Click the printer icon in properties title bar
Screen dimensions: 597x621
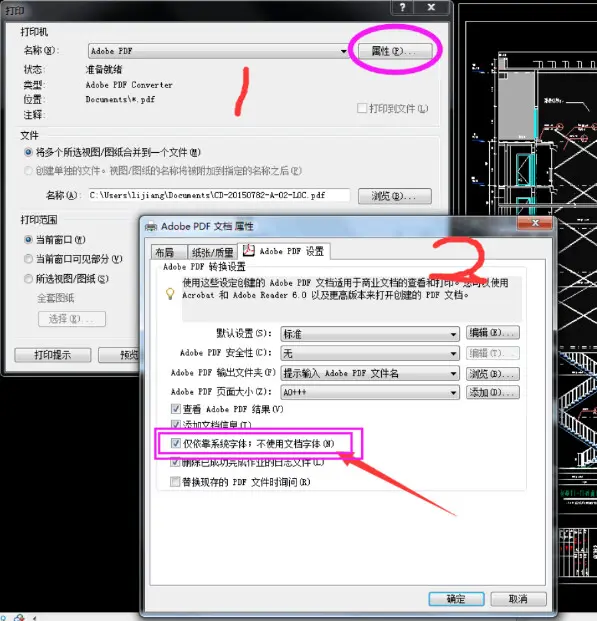coord(151,227)
